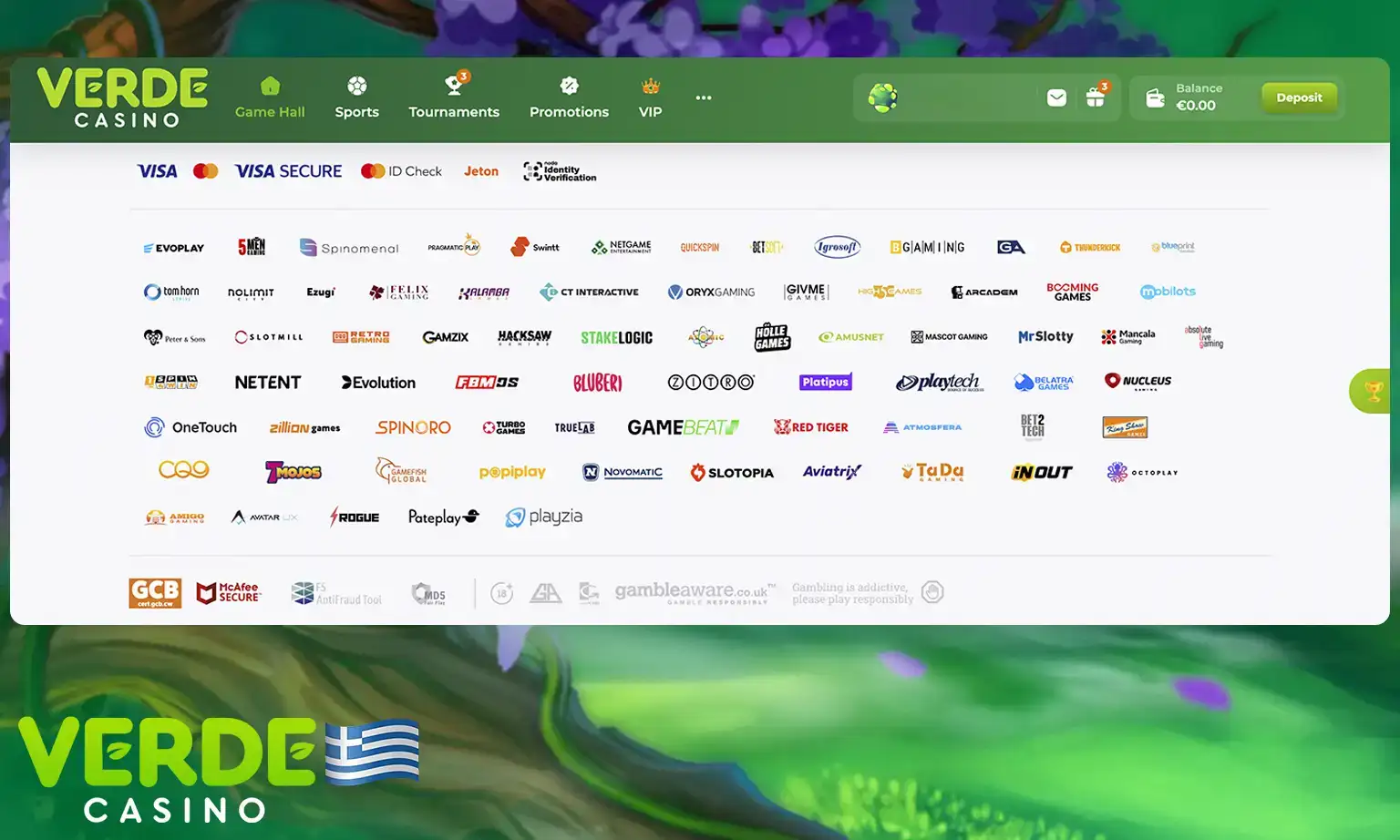Select the Spinoro provider logo
Image resolution: width=1400 pixels, height=840 pixels.
413,427
